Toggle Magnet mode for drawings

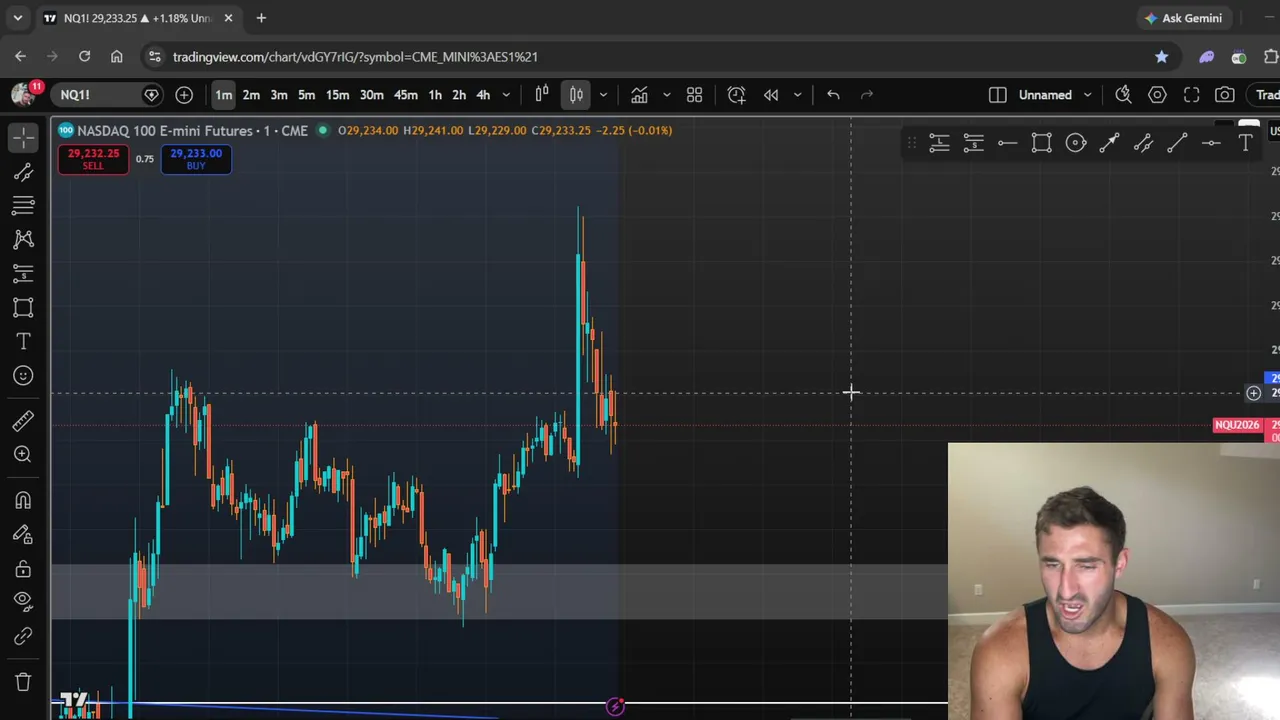[23, 500]
